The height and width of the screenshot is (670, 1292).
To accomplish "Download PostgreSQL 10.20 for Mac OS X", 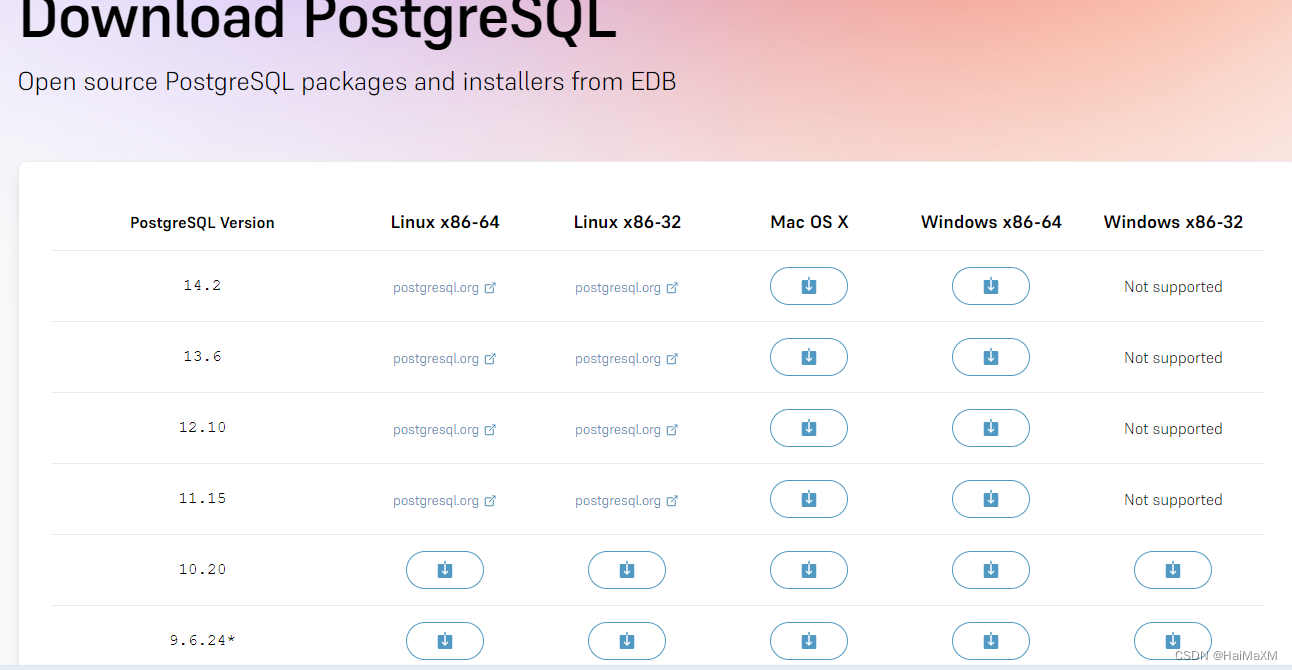I will point(808,570).
